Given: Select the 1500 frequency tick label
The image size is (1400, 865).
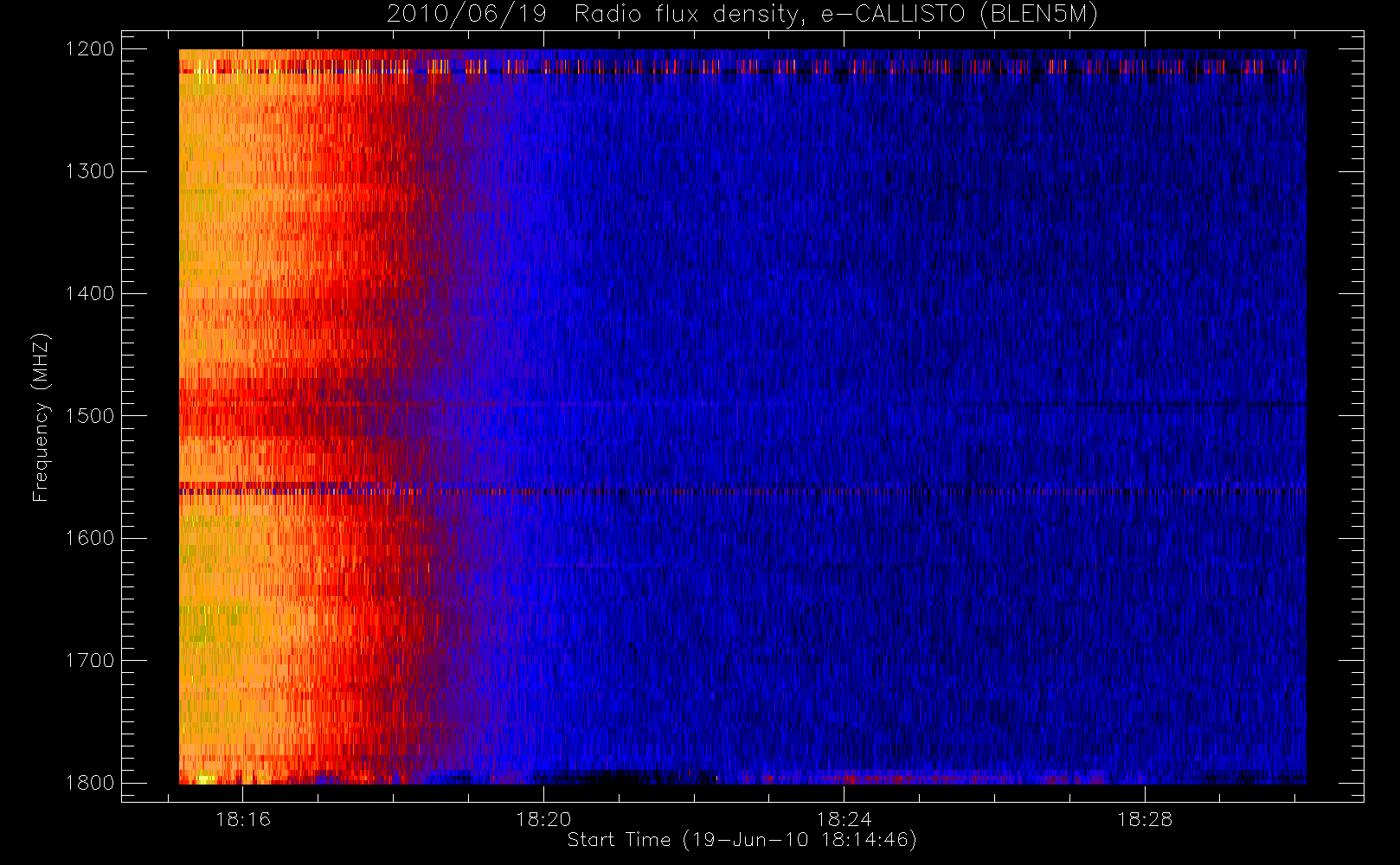Looking at the screenshot, I should click(91, 415).
